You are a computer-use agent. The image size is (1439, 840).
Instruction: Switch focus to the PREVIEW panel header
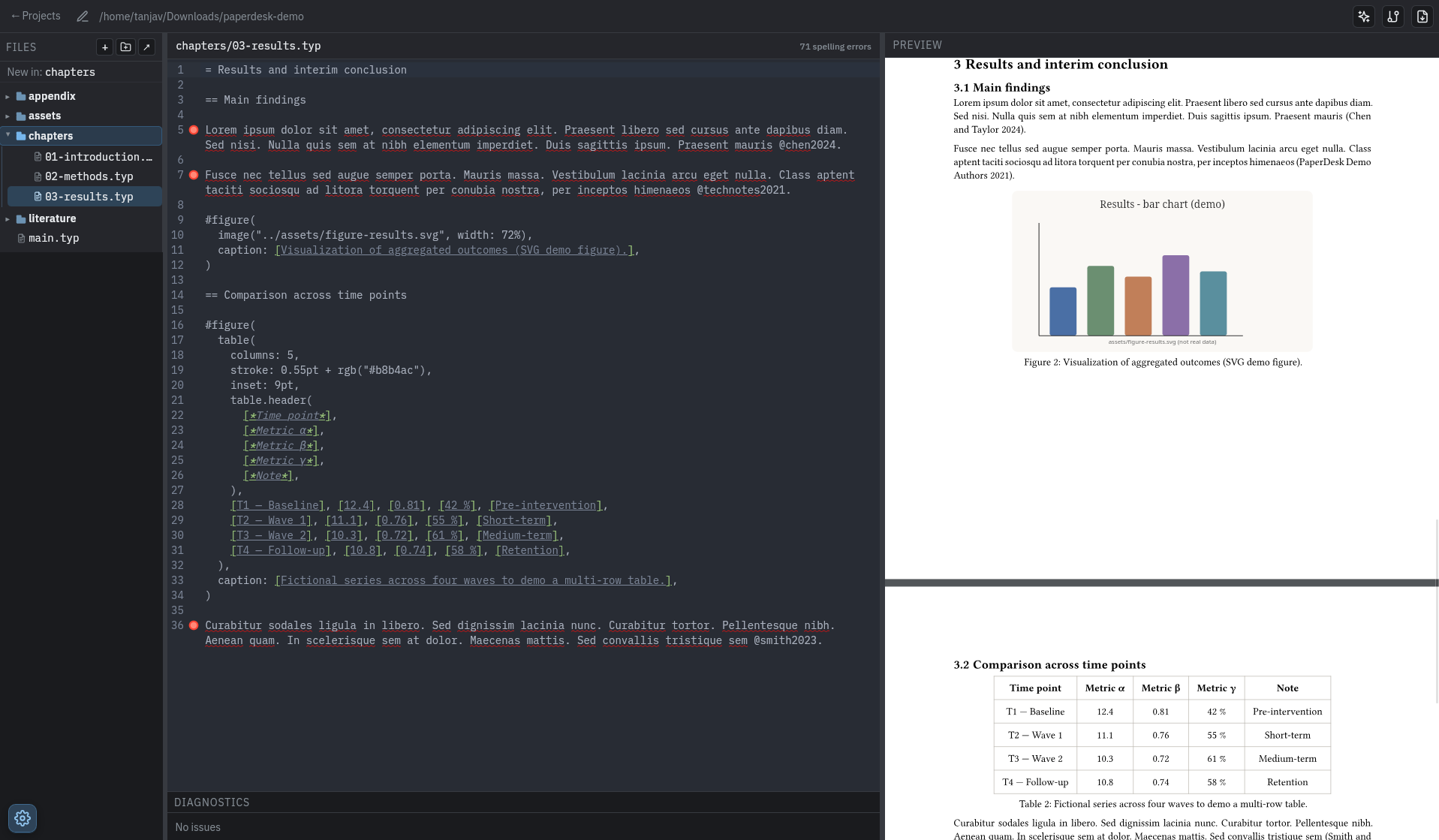pos(917,44)
